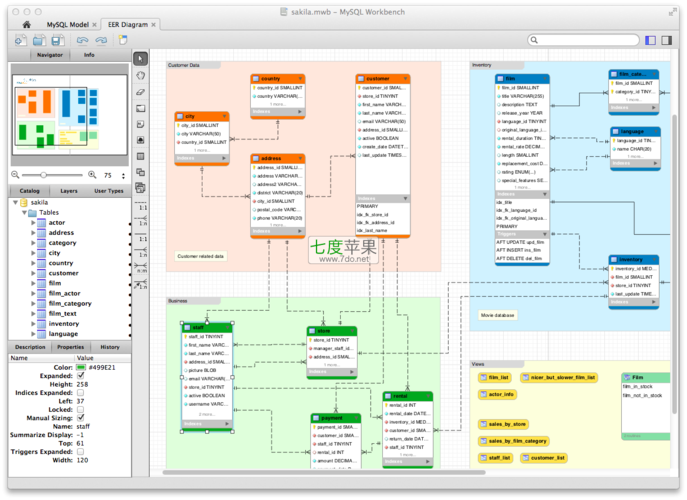Toggle the left sidebar panel icon
The height and width of the screenshot is (500, 687).
[651, 40]
